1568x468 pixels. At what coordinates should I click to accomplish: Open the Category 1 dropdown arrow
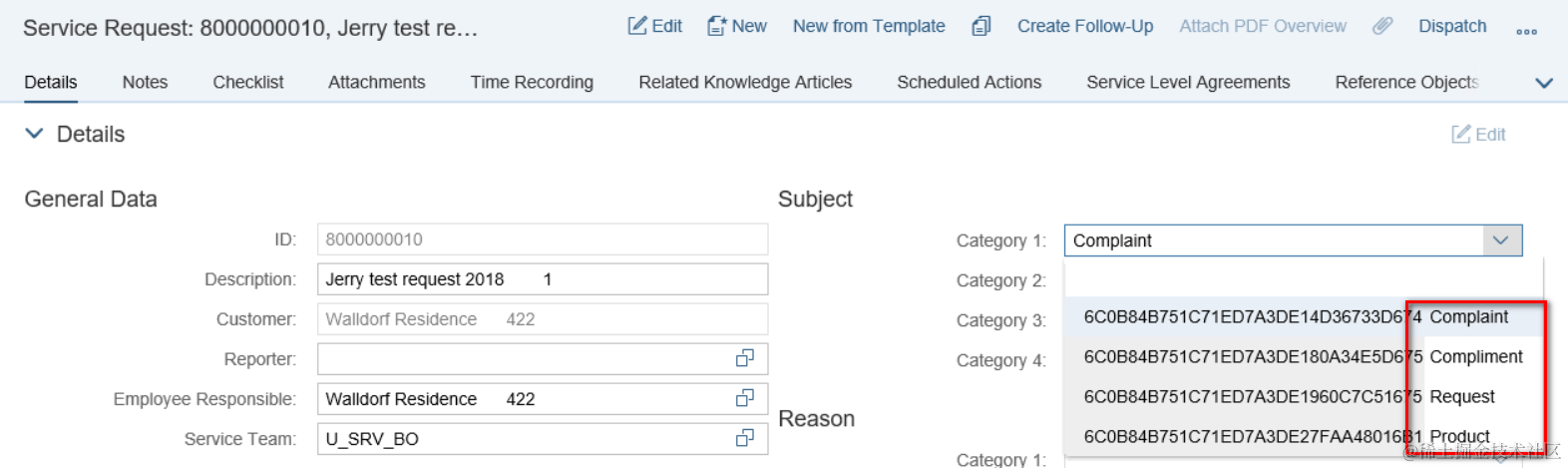pos(1501,240)
